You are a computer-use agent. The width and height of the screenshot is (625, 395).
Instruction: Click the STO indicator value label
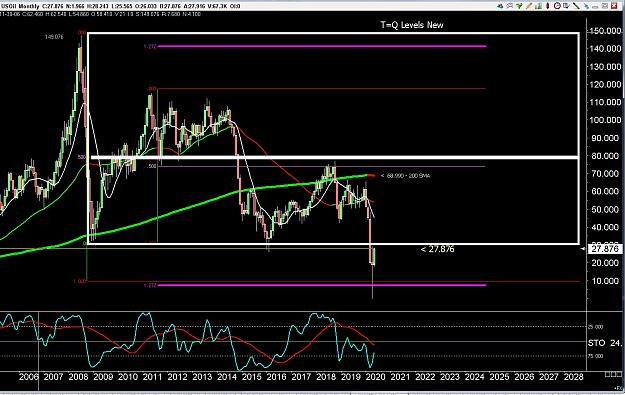(605, 343)
